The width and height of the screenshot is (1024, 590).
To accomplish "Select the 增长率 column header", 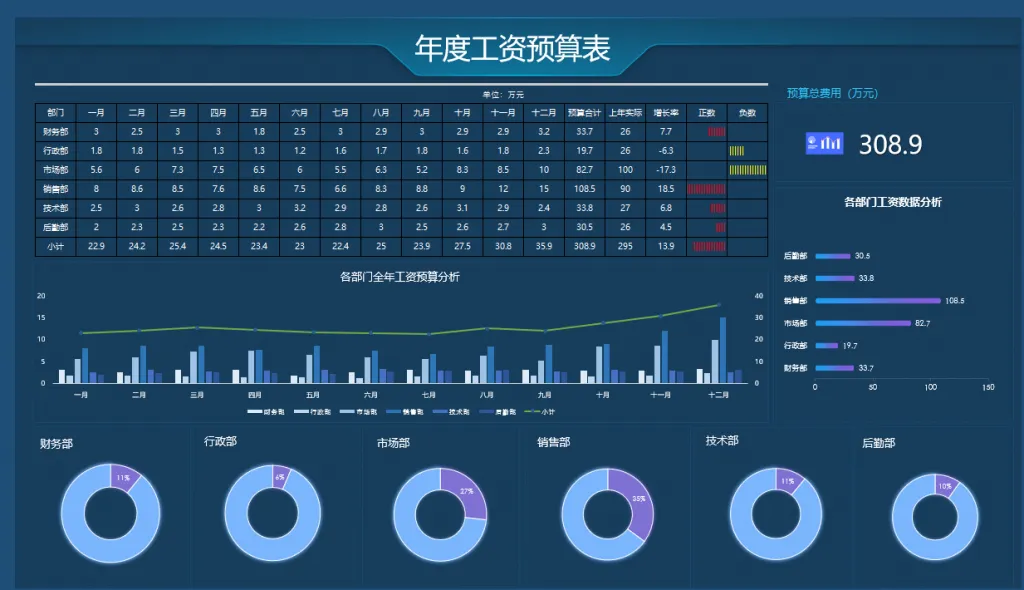I will tap(666, 113).
